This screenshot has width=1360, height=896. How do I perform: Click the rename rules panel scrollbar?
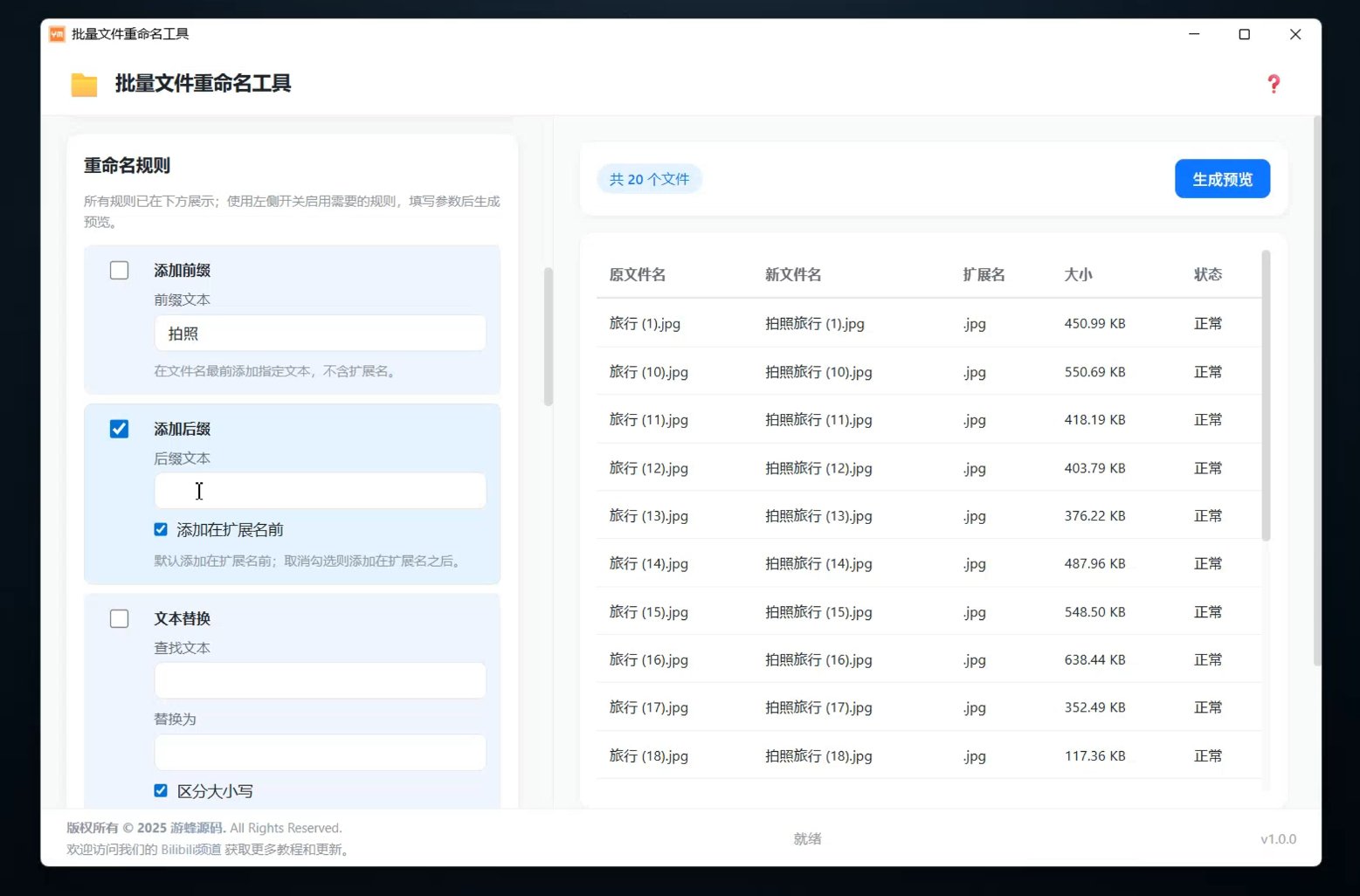tap(549, 336)
